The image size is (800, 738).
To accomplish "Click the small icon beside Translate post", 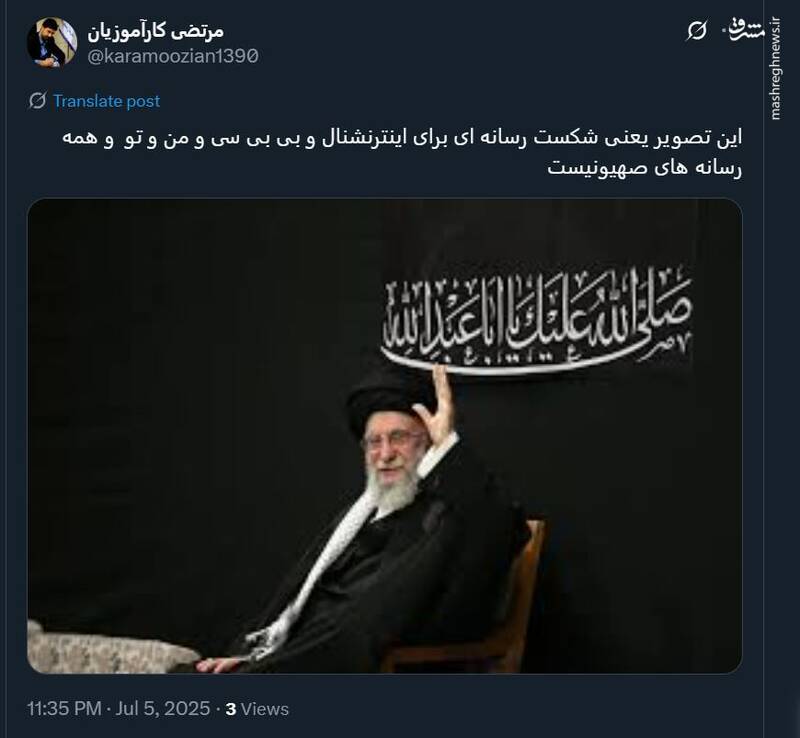I will [38, 101].
